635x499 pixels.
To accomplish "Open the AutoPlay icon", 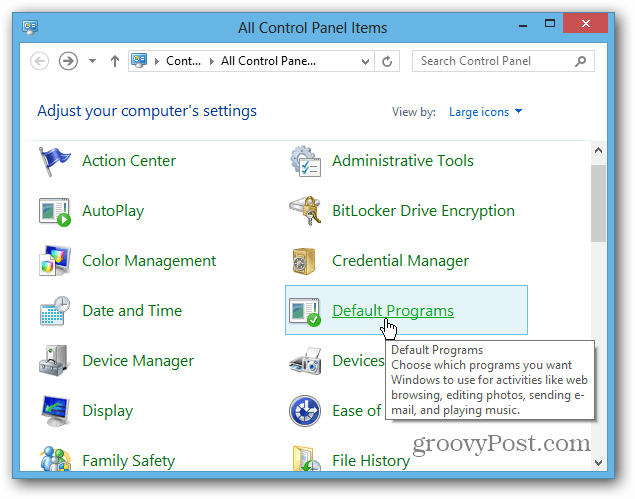I will (55, 211).
